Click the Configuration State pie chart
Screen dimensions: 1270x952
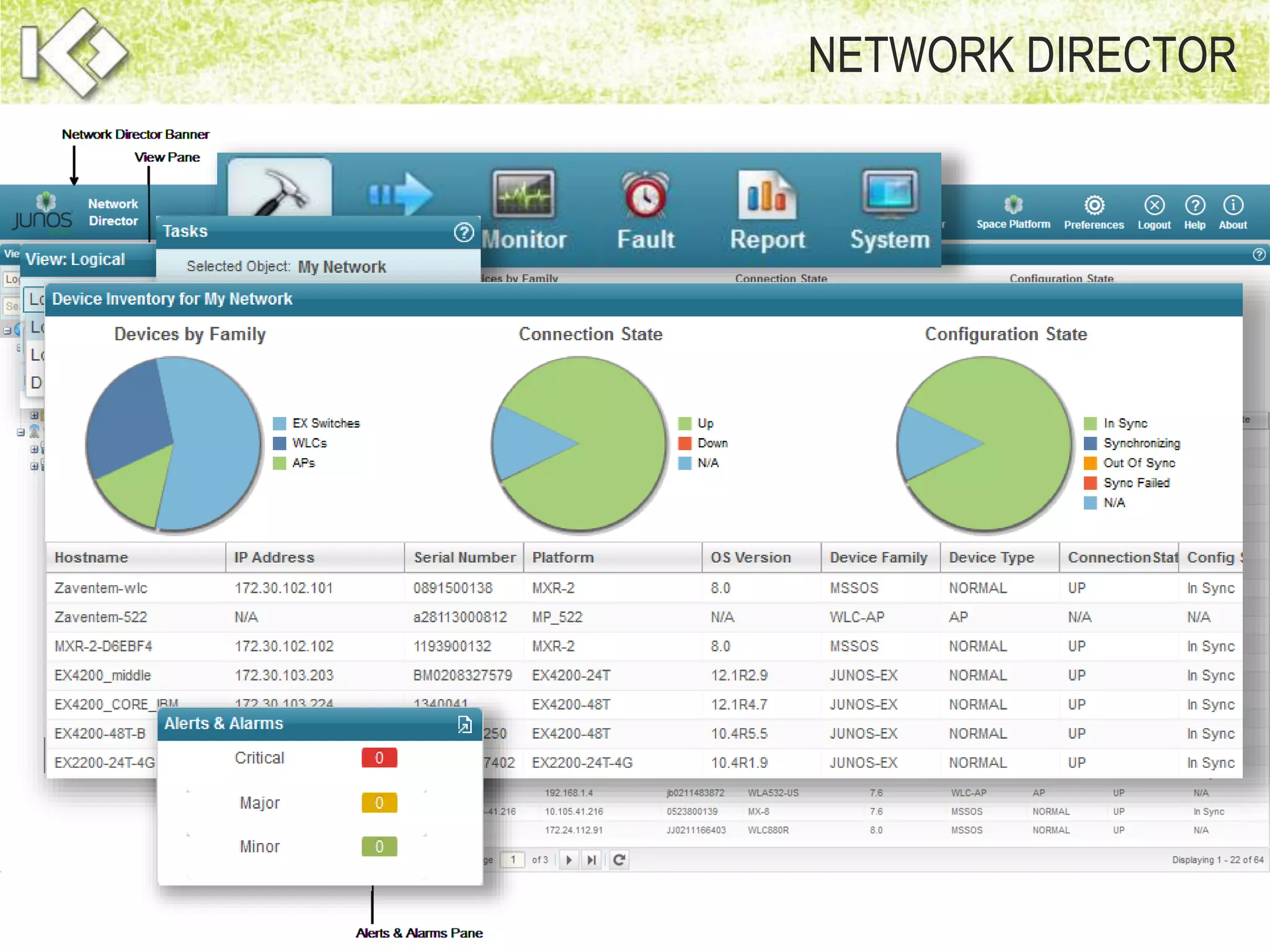point(985,444)
